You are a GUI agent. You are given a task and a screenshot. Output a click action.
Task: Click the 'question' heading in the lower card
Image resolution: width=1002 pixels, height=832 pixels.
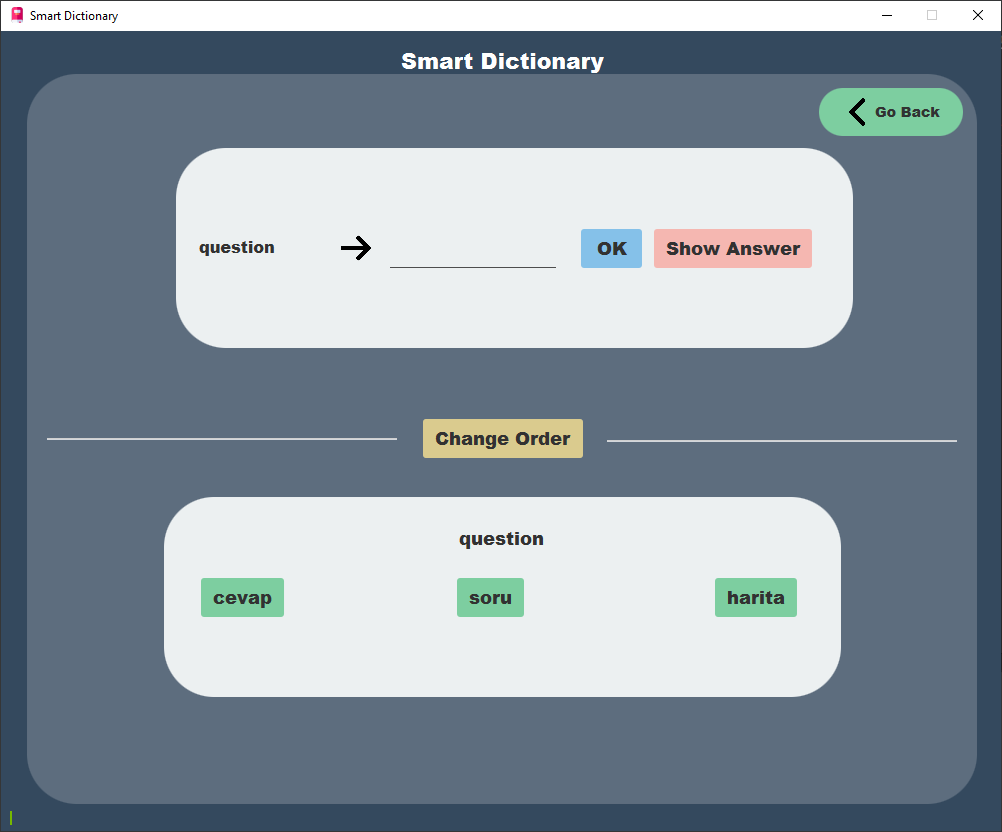(501, 539)
